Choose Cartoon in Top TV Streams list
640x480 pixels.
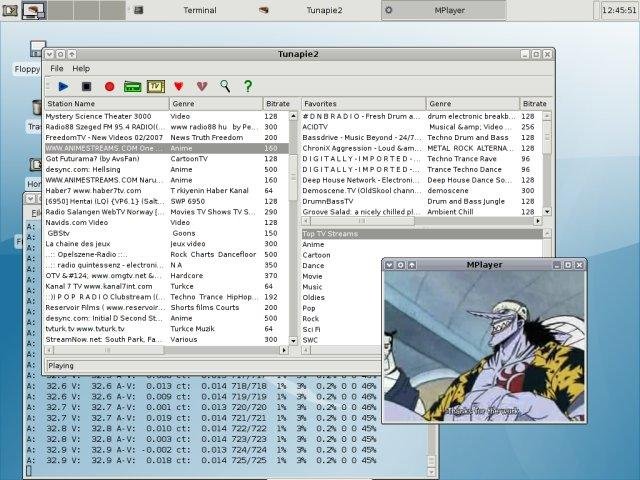[x=315, y=255]
